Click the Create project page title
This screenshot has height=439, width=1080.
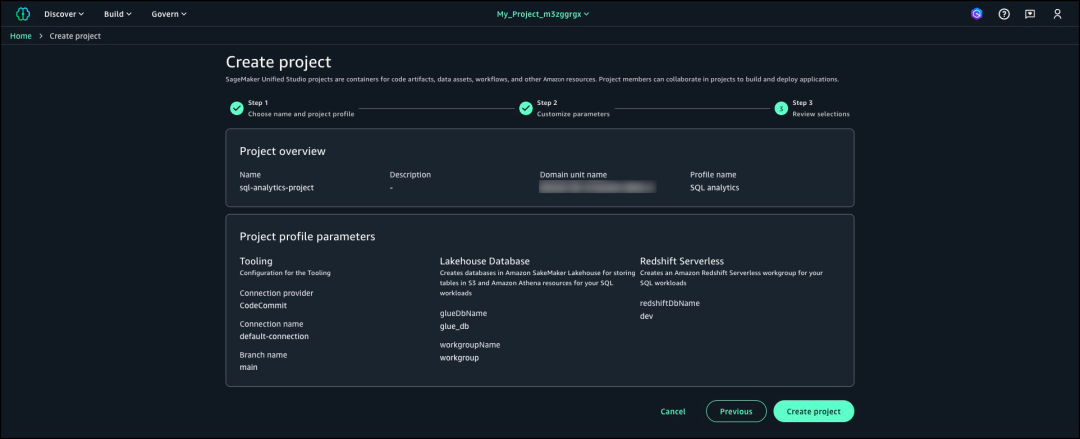coord(279,62)
